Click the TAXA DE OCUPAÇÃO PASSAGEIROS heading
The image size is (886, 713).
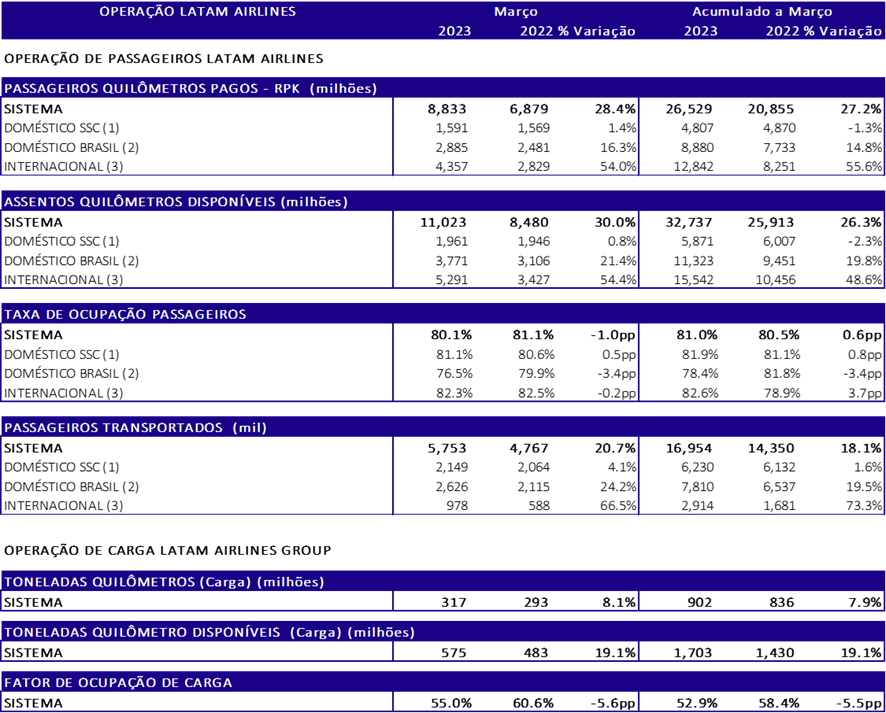(x=125, y=314)
